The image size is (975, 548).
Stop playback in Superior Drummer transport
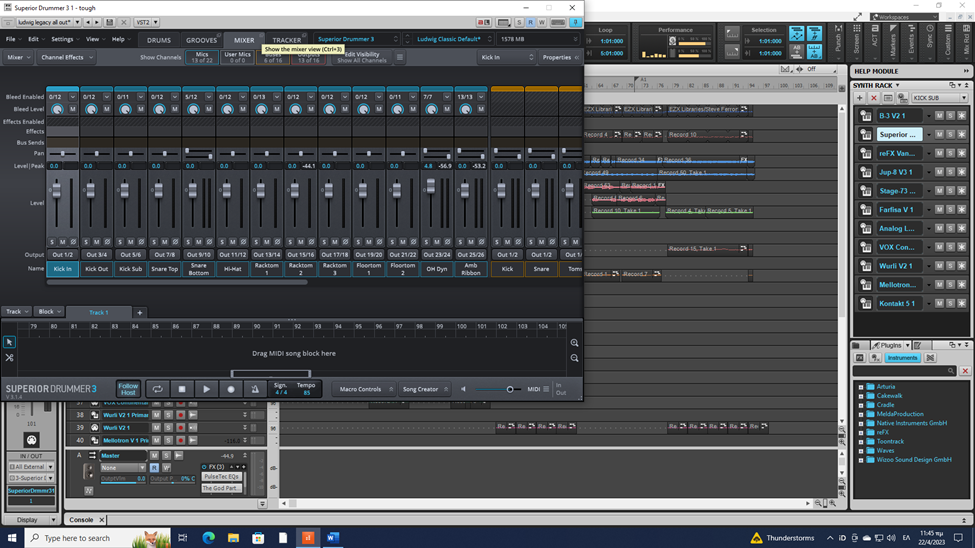(x=182, y=389)
